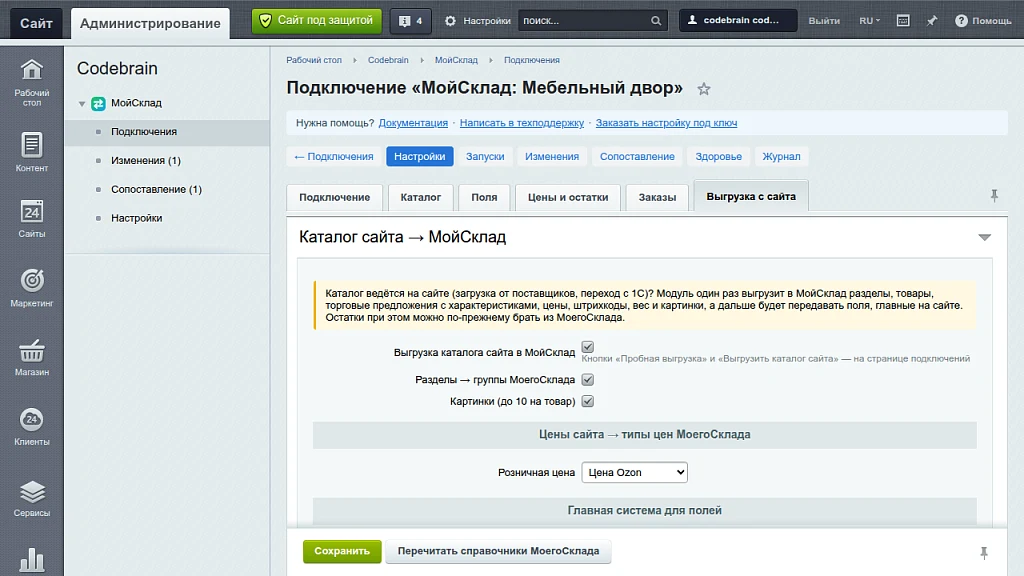This screenshot has height=576, width=1024.
Task: Toggle Выгрузка каталога сайта в МойСклад checkbox
Action: [x=588, y=347]
